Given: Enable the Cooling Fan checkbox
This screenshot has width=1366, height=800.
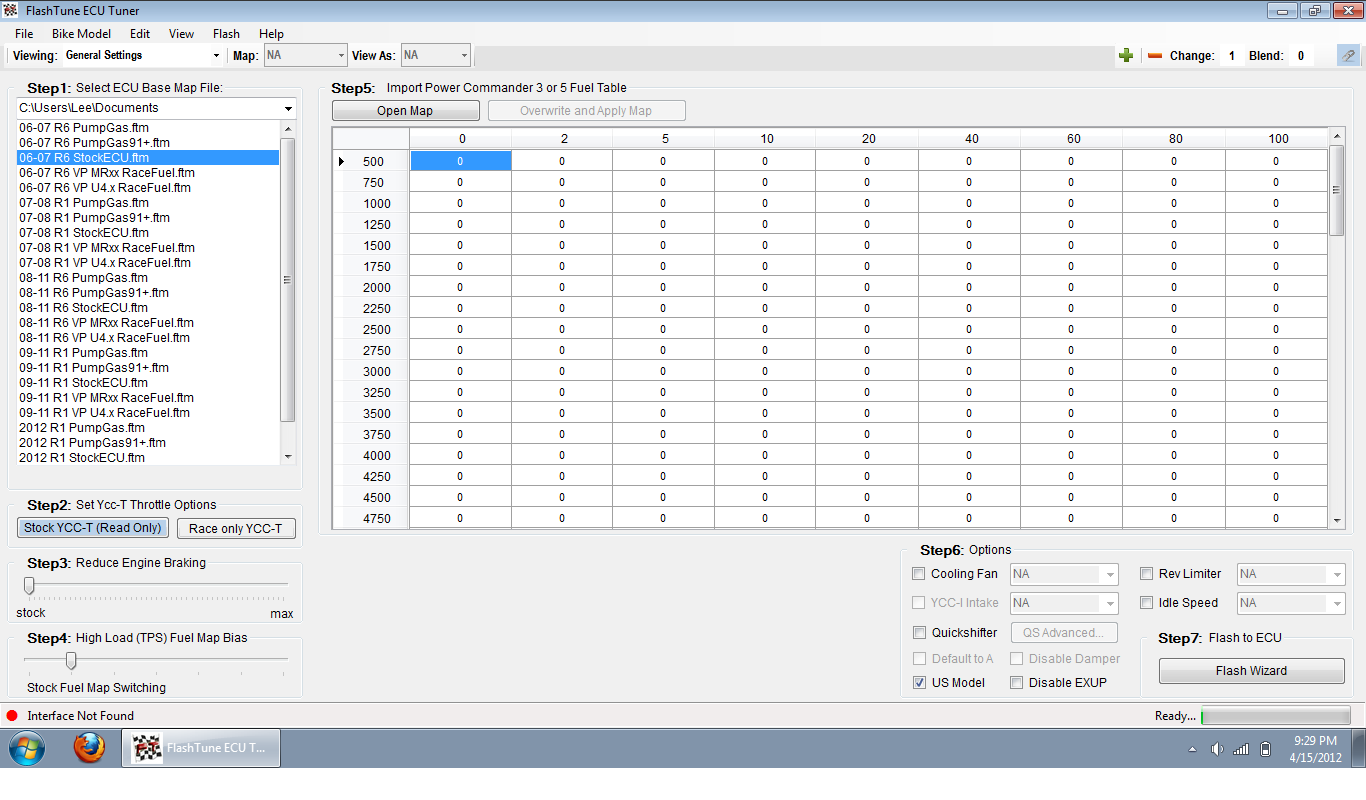Looking at the screenshot, I should (919, 574).
